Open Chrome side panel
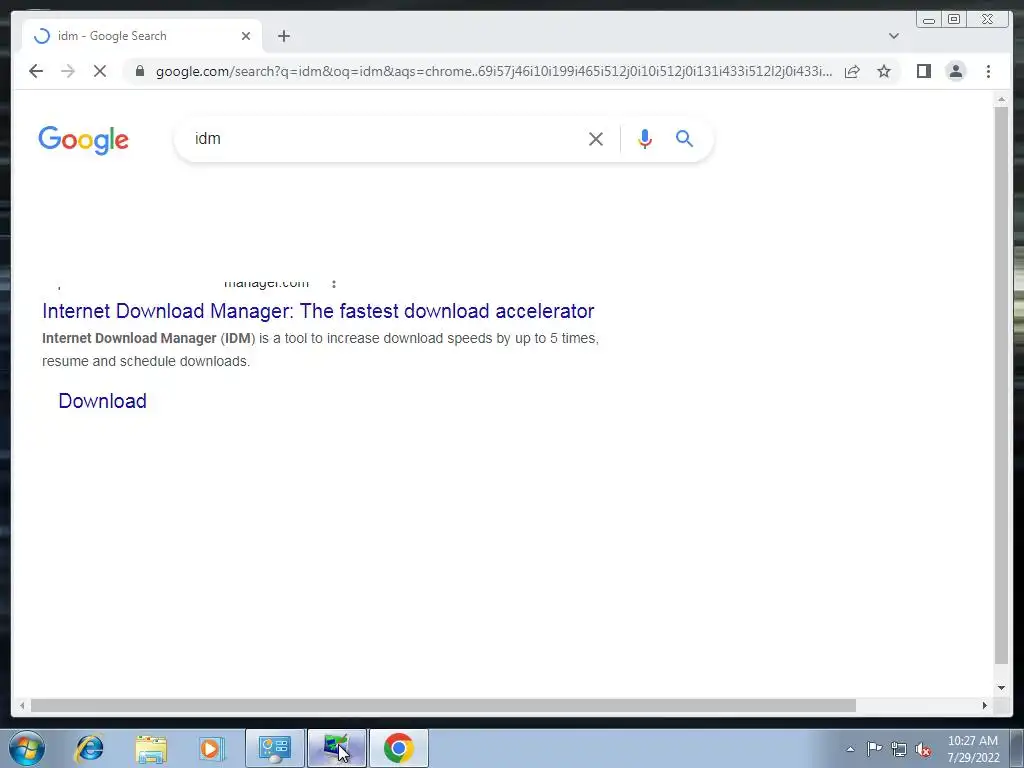The height and width of the screenshot is (768, 1024). pyautogui.click(x=923, y=71)
